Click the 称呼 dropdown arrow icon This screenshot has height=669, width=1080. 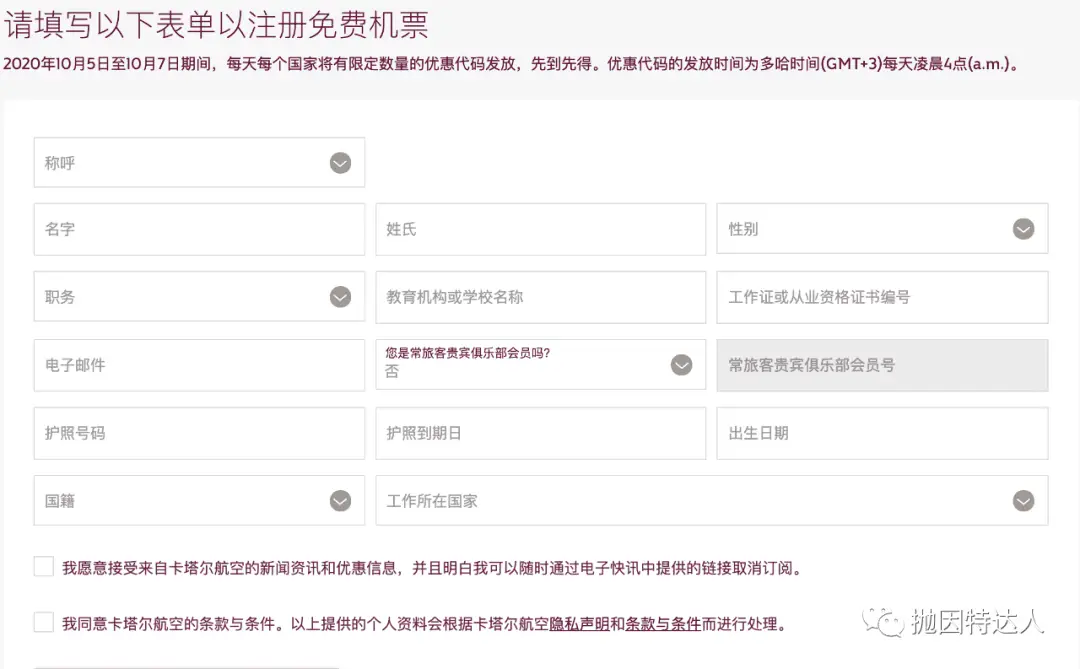click(341, 163)
